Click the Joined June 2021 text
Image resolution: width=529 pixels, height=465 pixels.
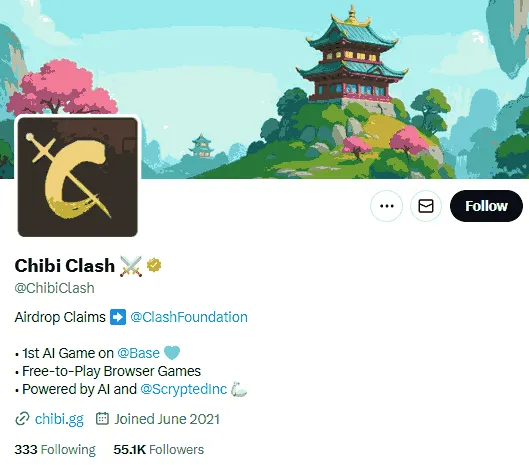(x=167, y=419)
